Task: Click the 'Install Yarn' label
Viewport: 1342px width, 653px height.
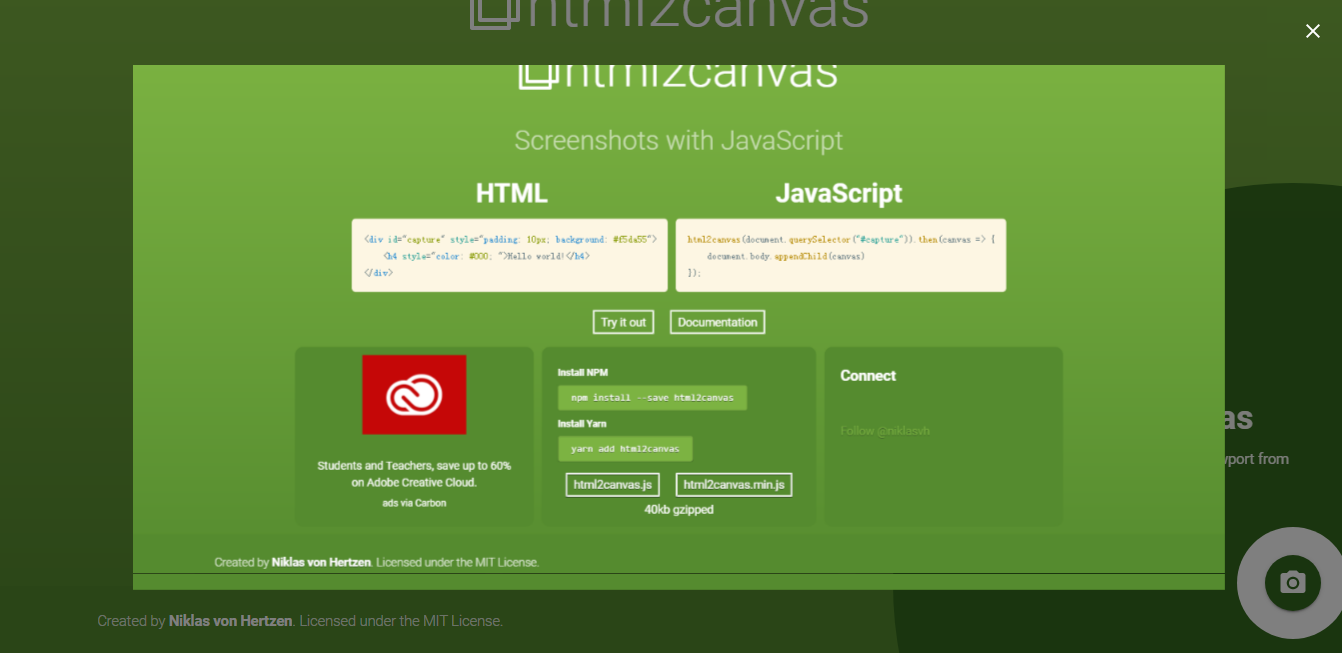Action: pyautogui.click(x=582, y=423)
